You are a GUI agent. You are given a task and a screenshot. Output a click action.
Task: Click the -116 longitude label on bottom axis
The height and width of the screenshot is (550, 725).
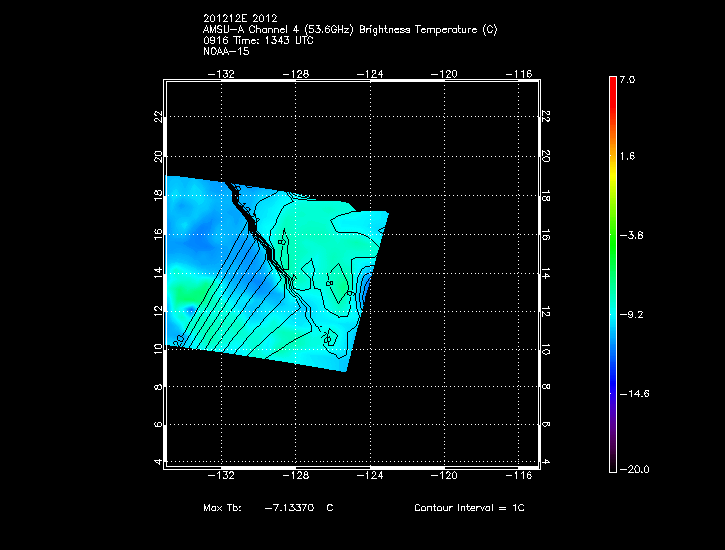[x=521, y=475]
